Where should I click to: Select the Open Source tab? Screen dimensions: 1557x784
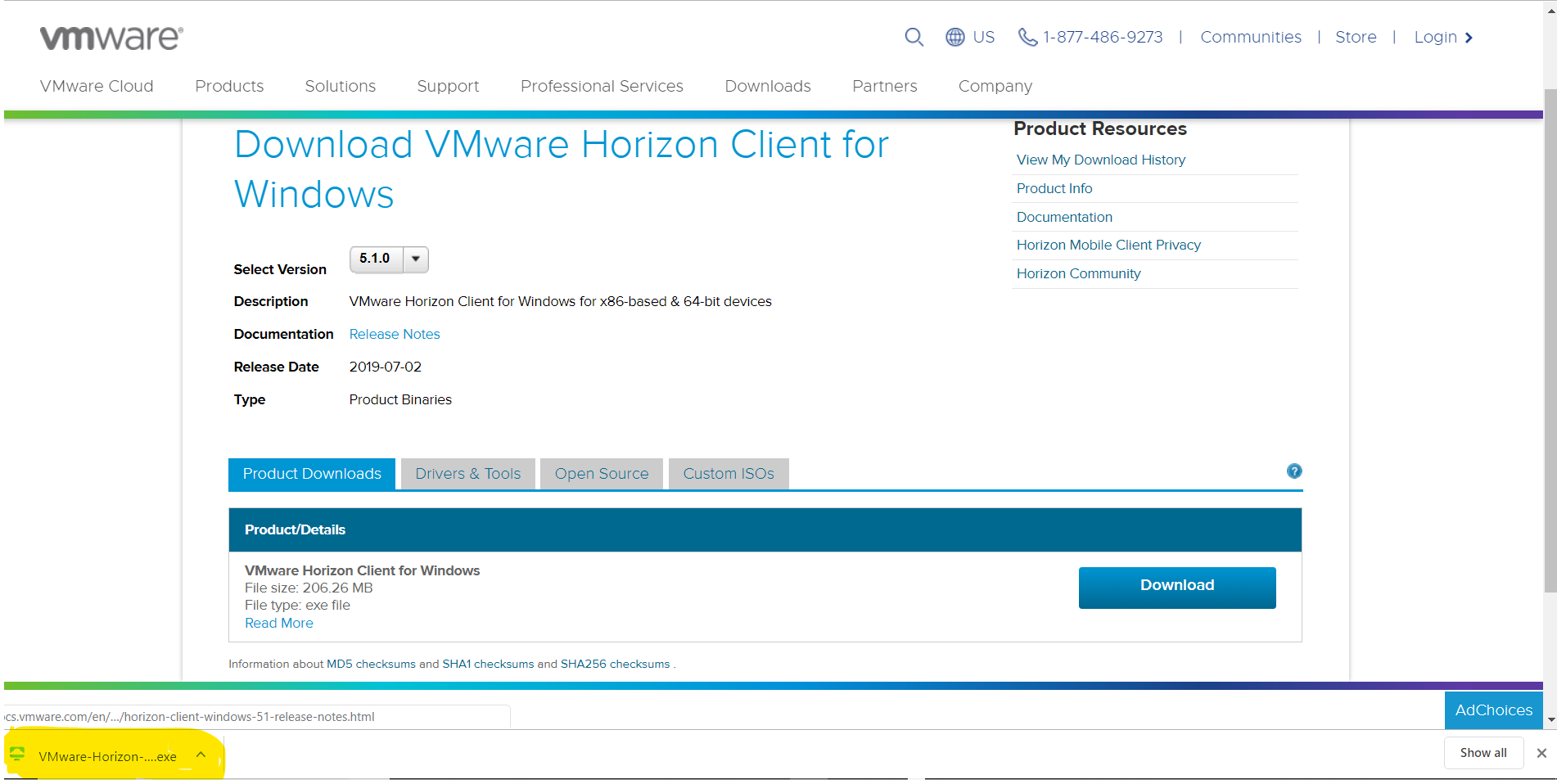(x=601, y=473)
